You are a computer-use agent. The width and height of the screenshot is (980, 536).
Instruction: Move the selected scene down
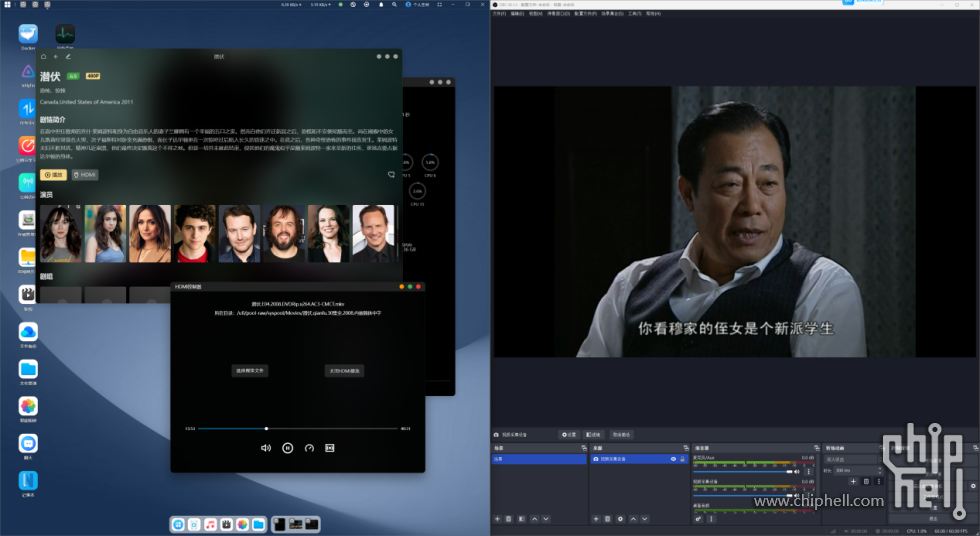[x=546, y=519]
